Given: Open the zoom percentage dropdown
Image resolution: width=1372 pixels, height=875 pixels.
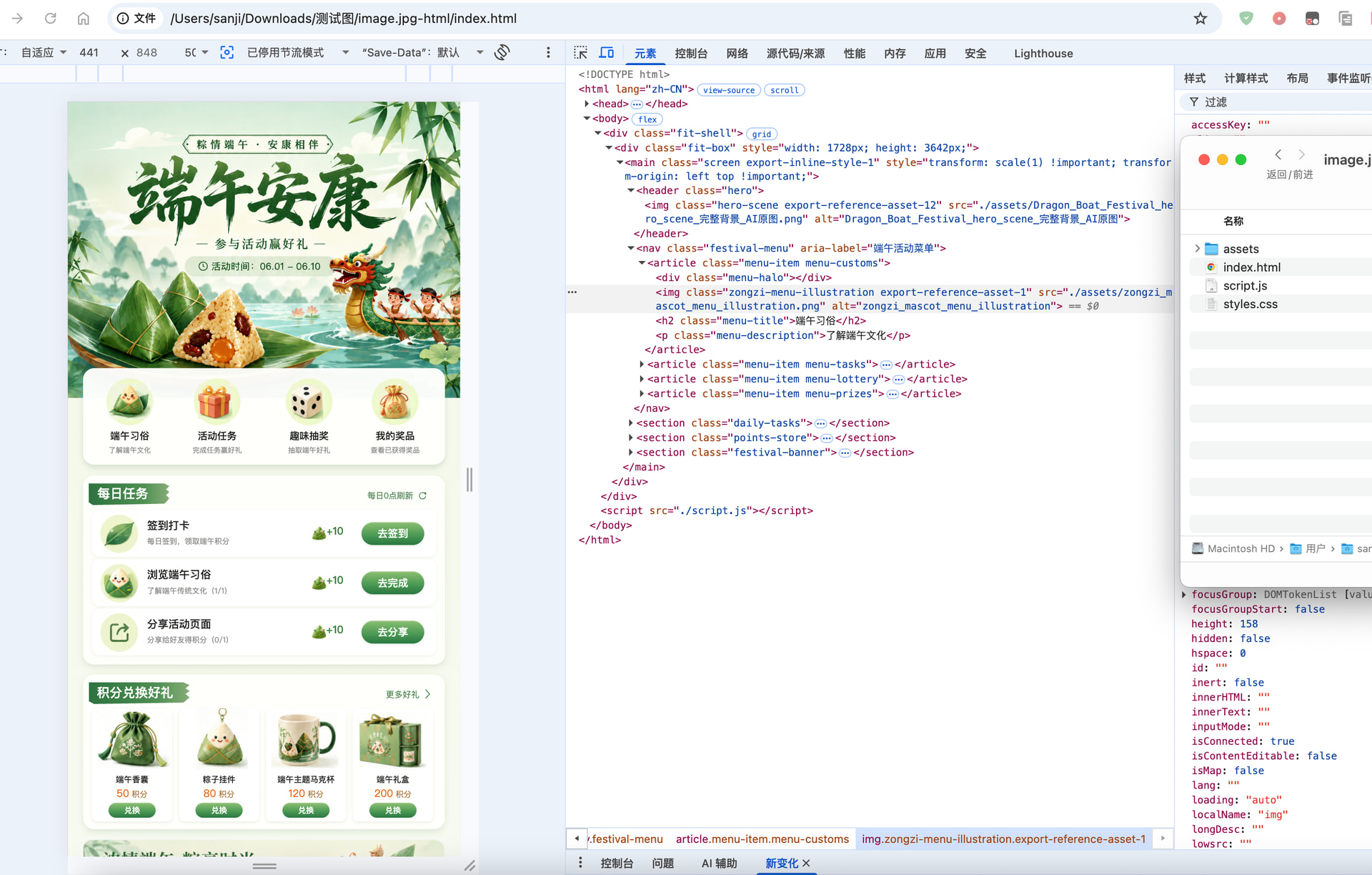Looking at the screenshot, I should coord(197,52).
